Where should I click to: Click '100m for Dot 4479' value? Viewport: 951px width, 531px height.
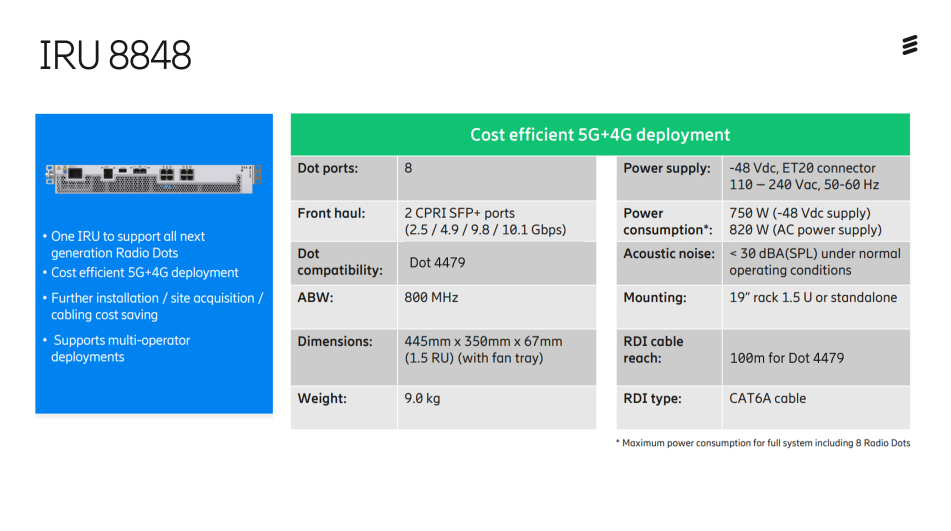[787, 358]
